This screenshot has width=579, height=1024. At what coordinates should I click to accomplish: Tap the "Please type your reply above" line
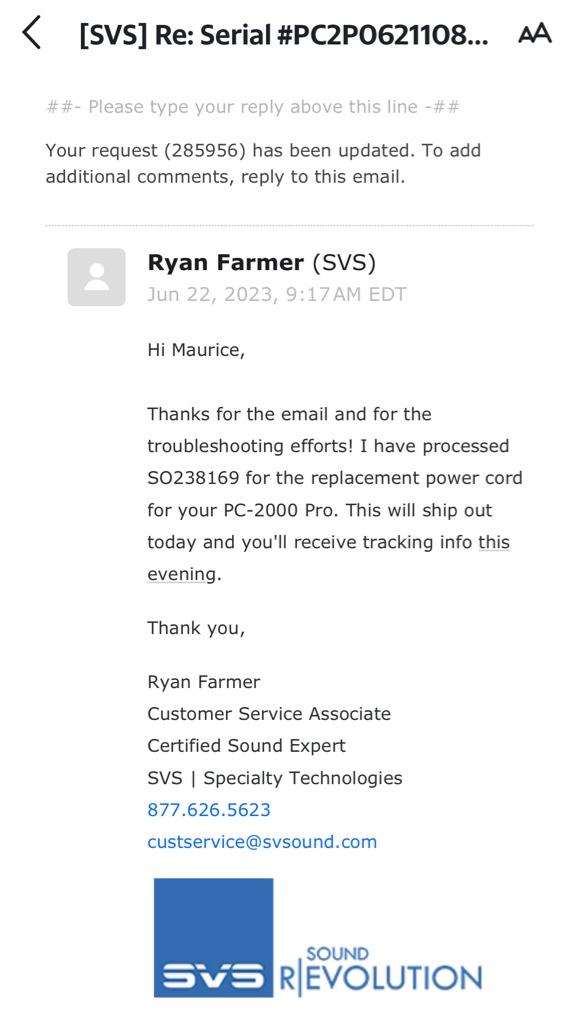pyautogui.click(x=253, y=106)
